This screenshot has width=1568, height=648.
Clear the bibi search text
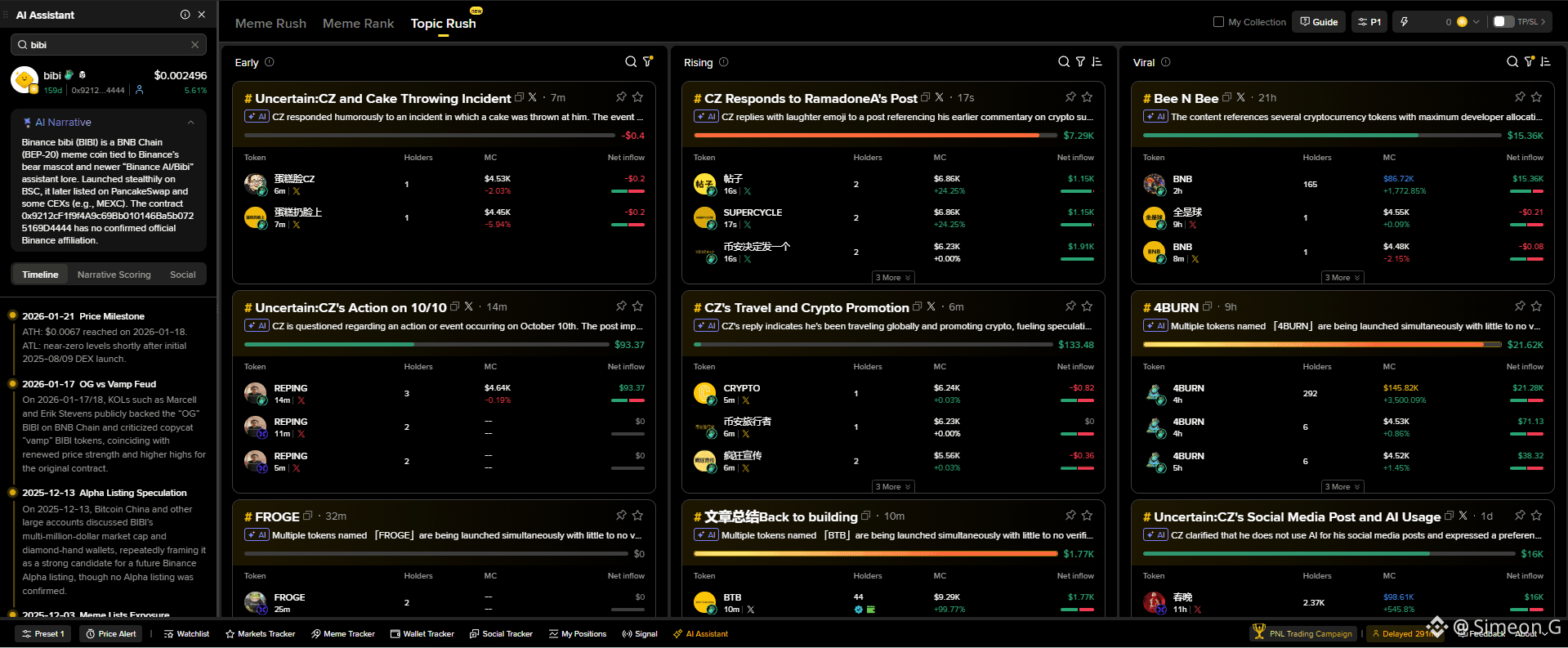coord(194,45)
